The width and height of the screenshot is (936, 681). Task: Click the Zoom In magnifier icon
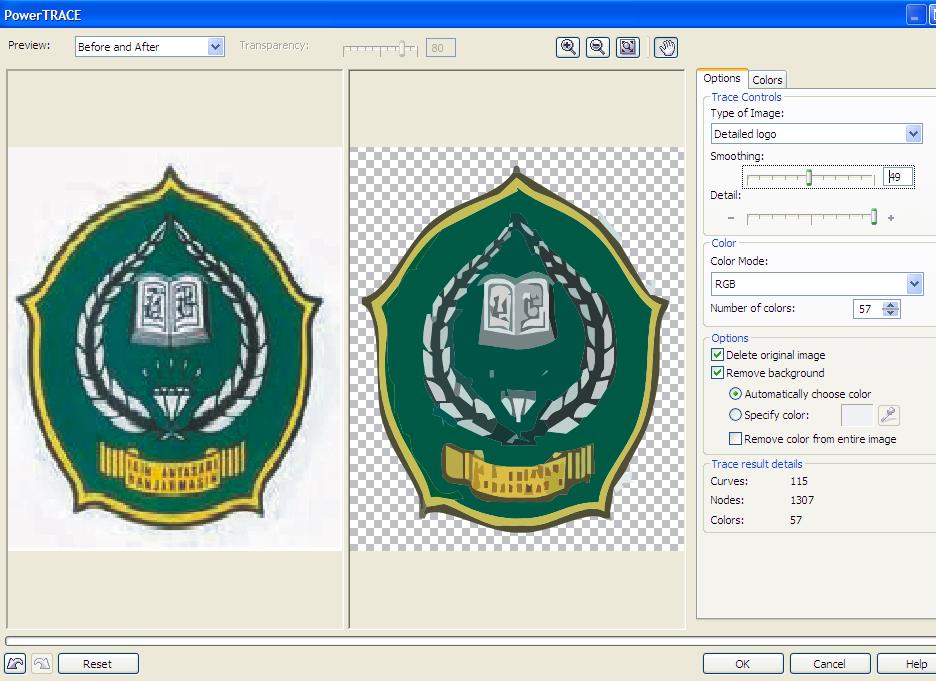point(568,47)
